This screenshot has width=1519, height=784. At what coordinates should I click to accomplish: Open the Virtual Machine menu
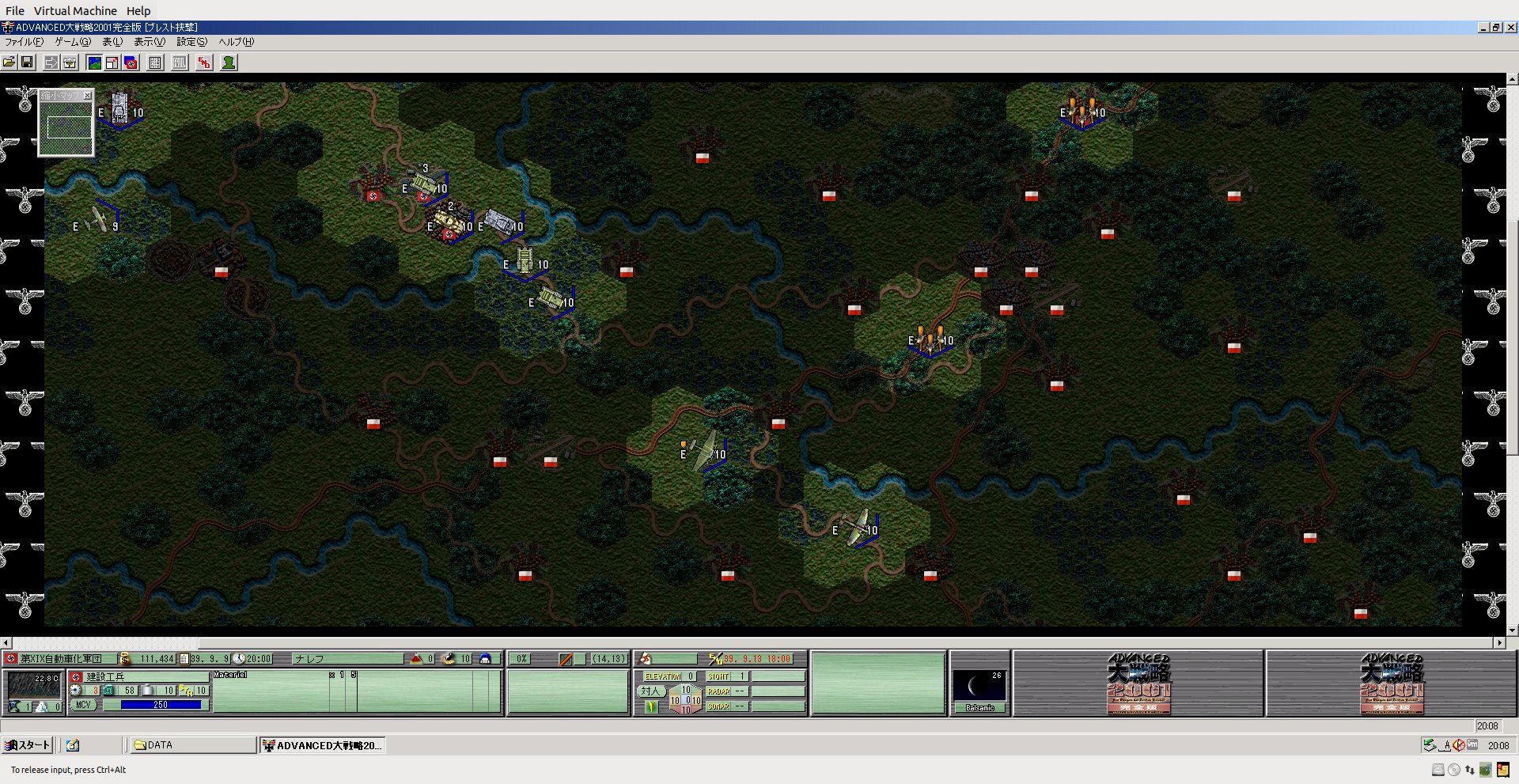pos(75,11)
